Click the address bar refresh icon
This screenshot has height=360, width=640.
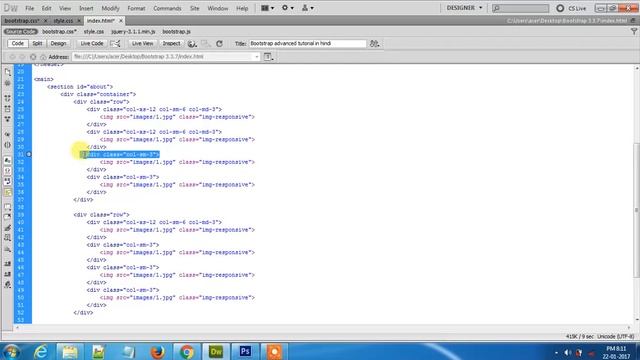click(x=33, y=57)
